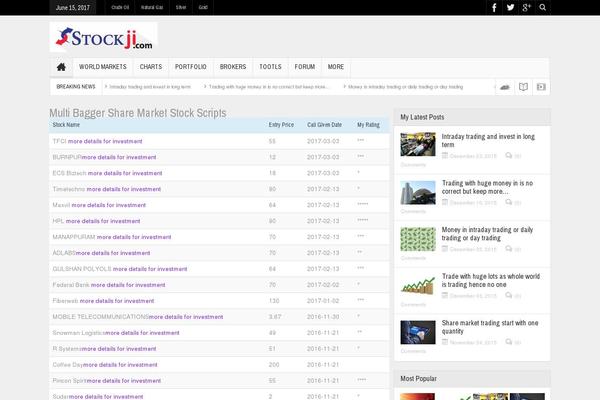Open BURNPUR more details for investment

(x=119, y=157)
